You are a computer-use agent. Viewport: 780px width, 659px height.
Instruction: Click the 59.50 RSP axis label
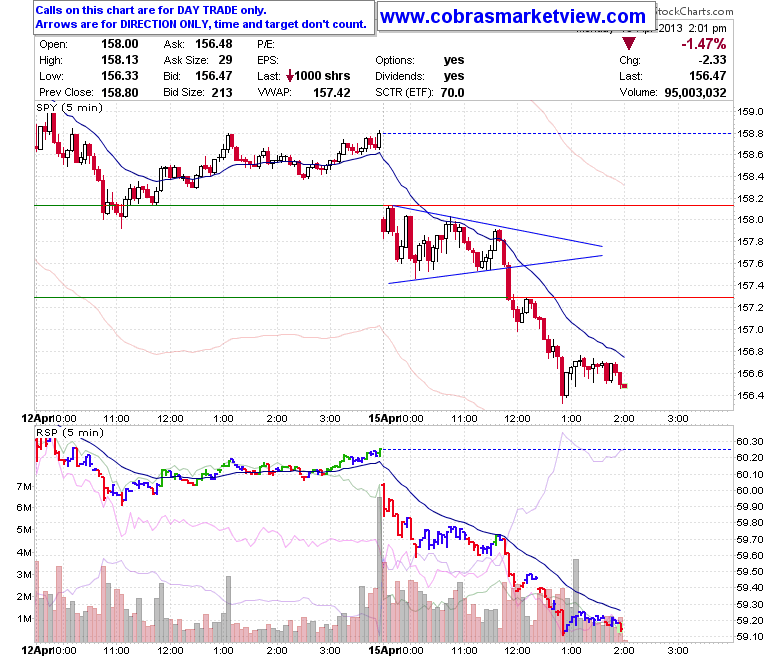750,572
